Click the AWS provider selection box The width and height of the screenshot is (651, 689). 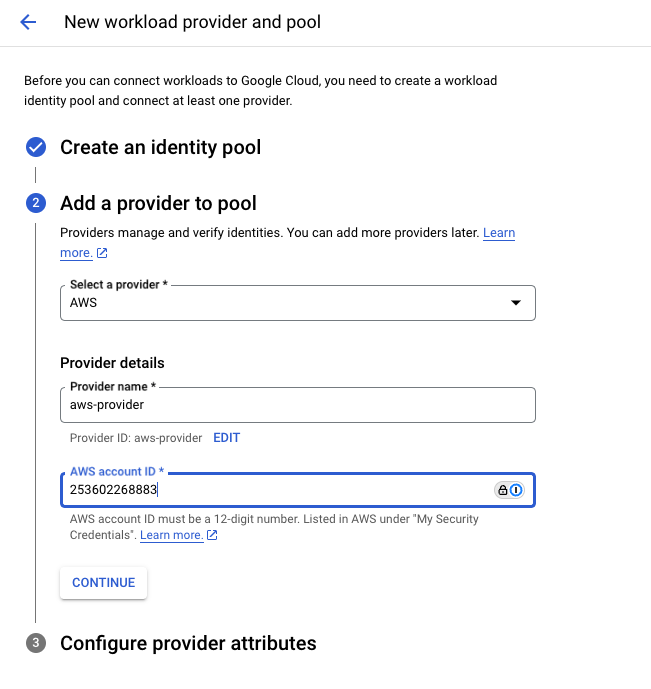280,303
